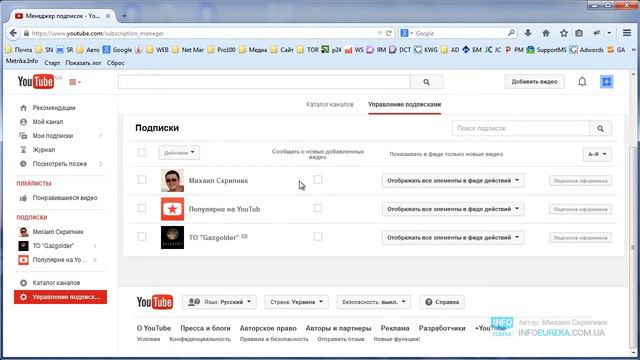Open feed display dropdown for TO "Gazgolder"
Image resolution: width=640 pixels, height=360 pixels.
click(453, 238)
